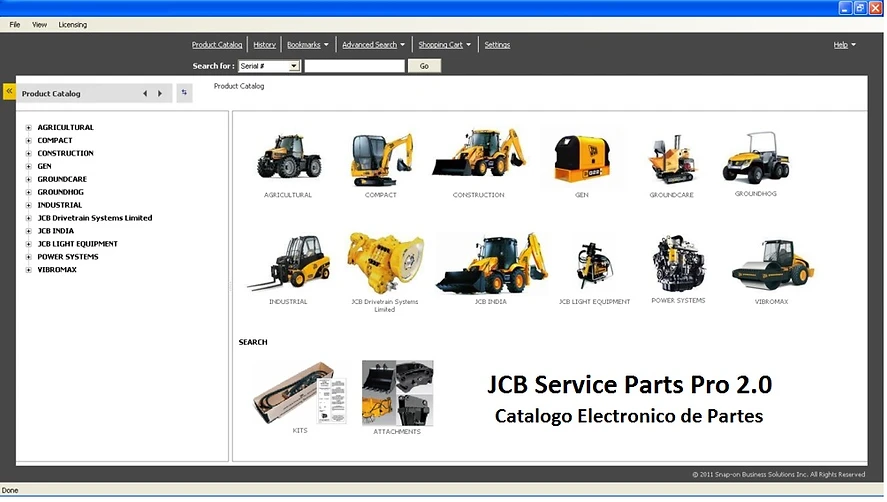Open the GROUNDHOG utility vehicle image

coord(756,158)
